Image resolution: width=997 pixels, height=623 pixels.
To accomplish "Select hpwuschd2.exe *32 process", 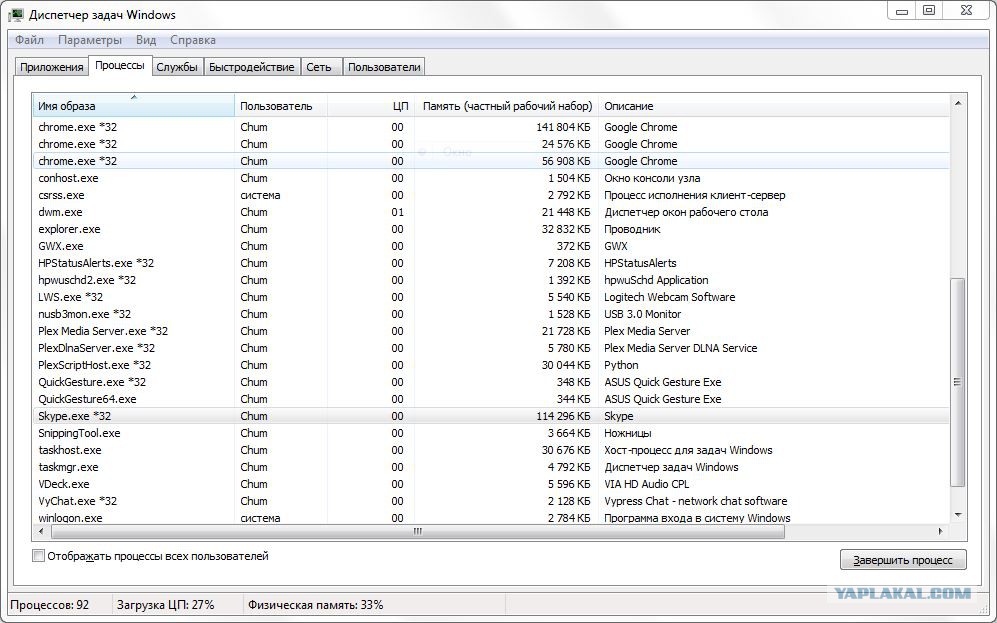I will (x=491, y=280).
